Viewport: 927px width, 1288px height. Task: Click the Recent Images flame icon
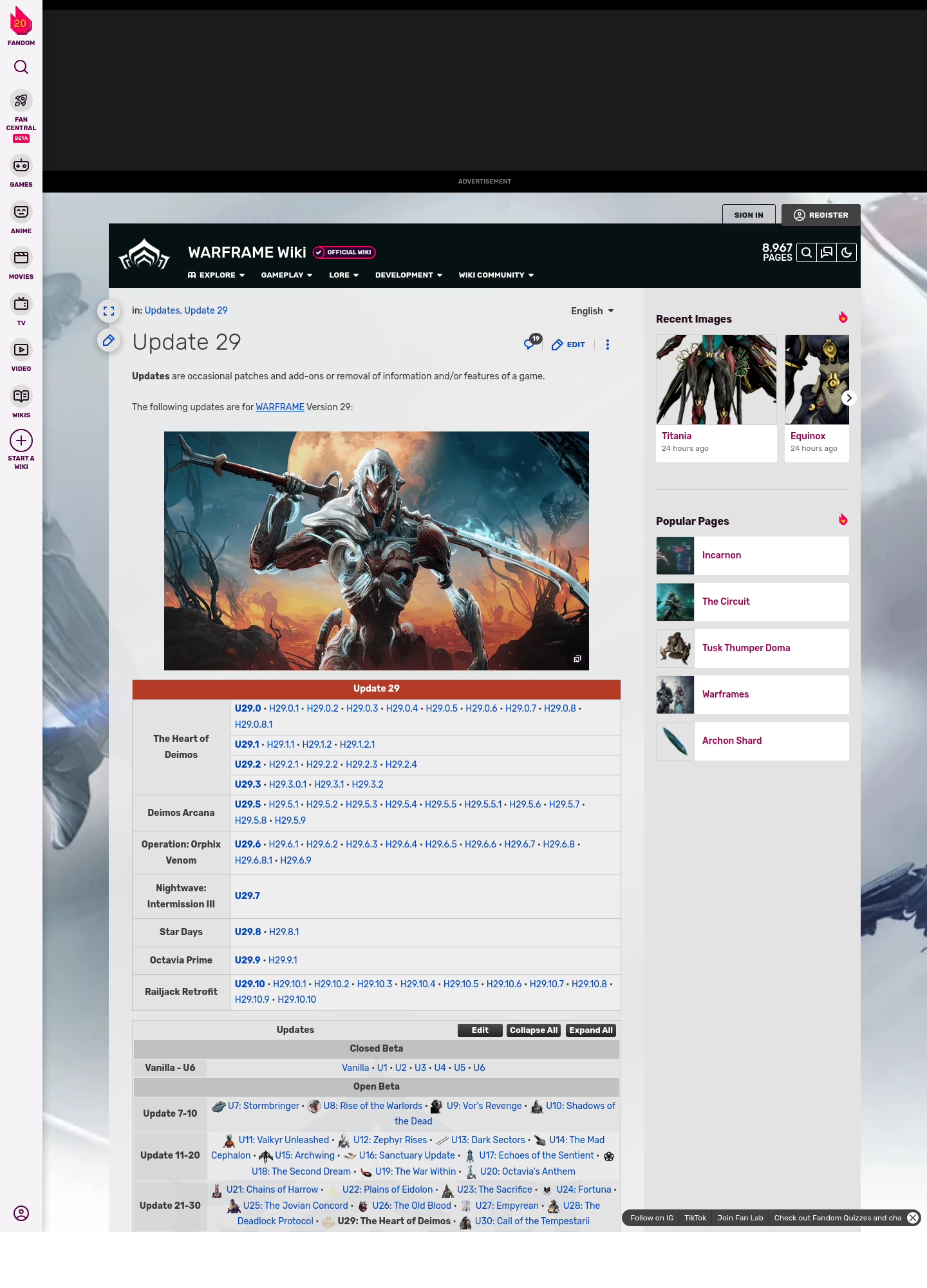coord(843,317)
